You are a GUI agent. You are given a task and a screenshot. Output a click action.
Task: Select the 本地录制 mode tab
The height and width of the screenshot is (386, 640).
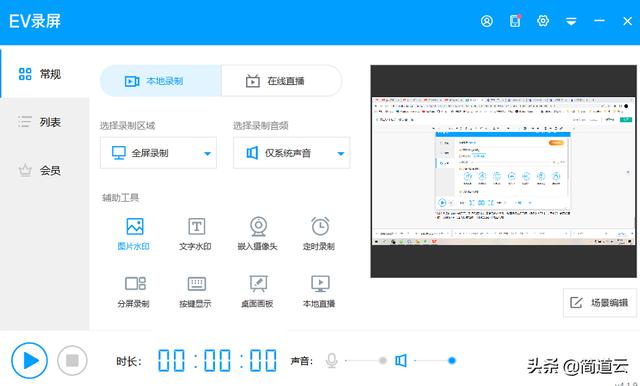[161, 81]
